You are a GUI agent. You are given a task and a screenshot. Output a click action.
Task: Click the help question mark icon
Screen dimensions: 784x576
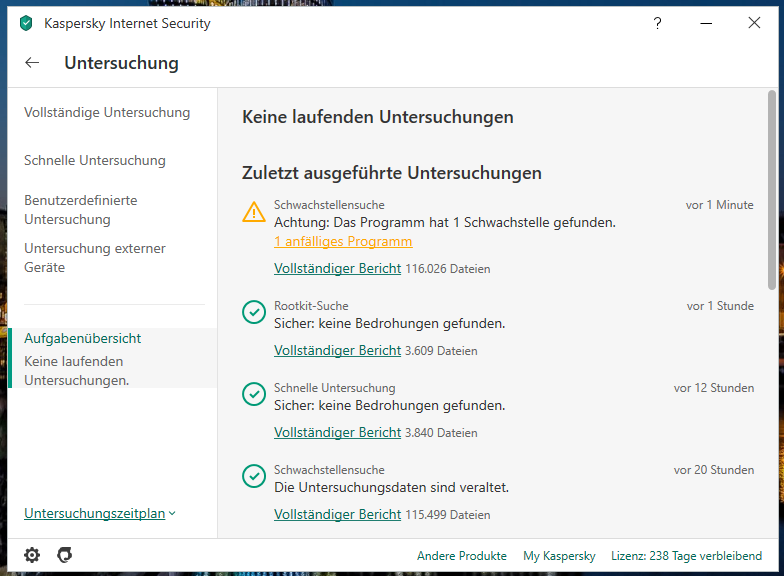pyautogui.click(x=657, y=24)
